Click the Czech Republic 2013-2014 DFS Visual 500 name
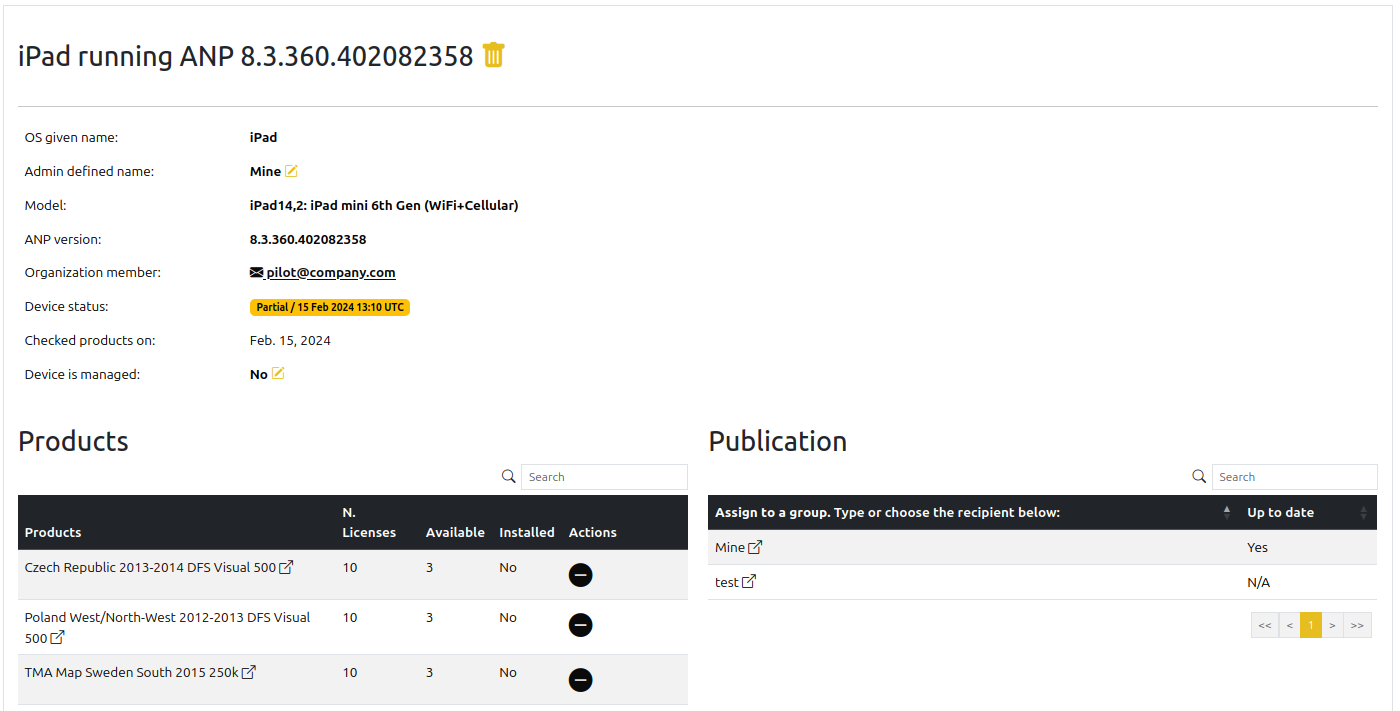The height and width of the screenshot is (711, 1400). pyautogui.click(x=150, y=567)
